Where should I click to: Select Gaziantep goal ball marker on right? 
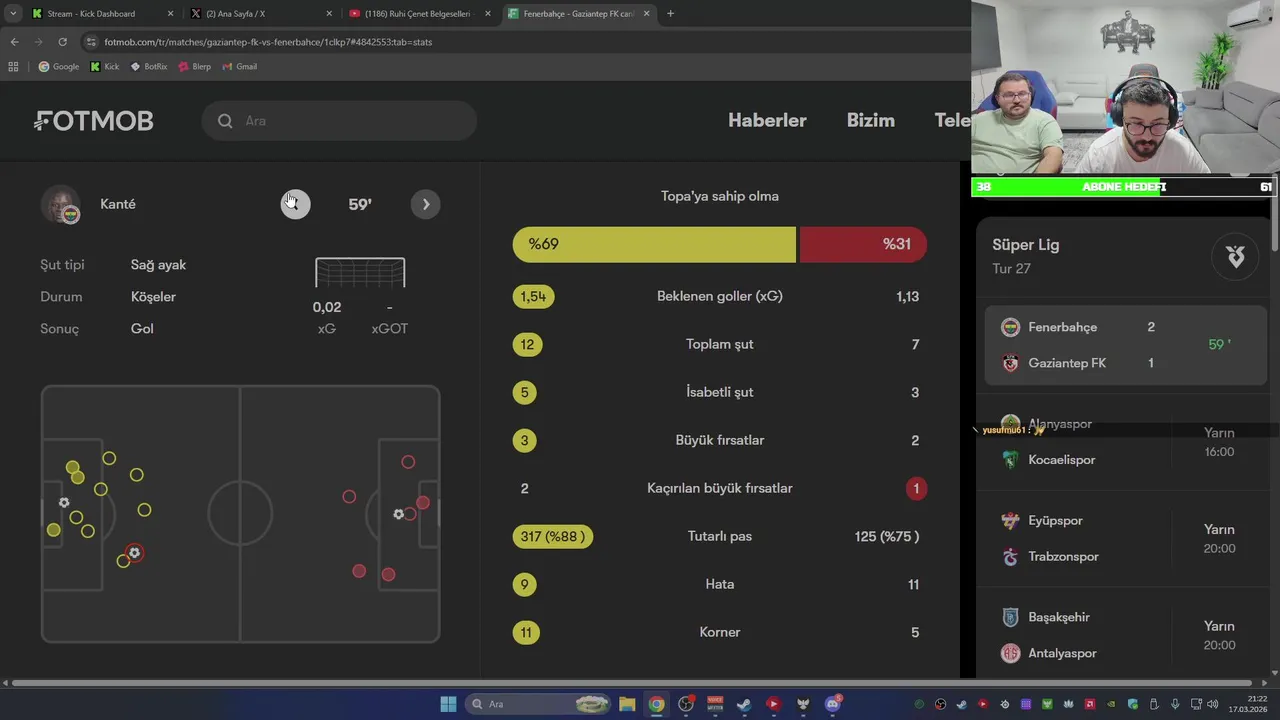coord(398,514)
